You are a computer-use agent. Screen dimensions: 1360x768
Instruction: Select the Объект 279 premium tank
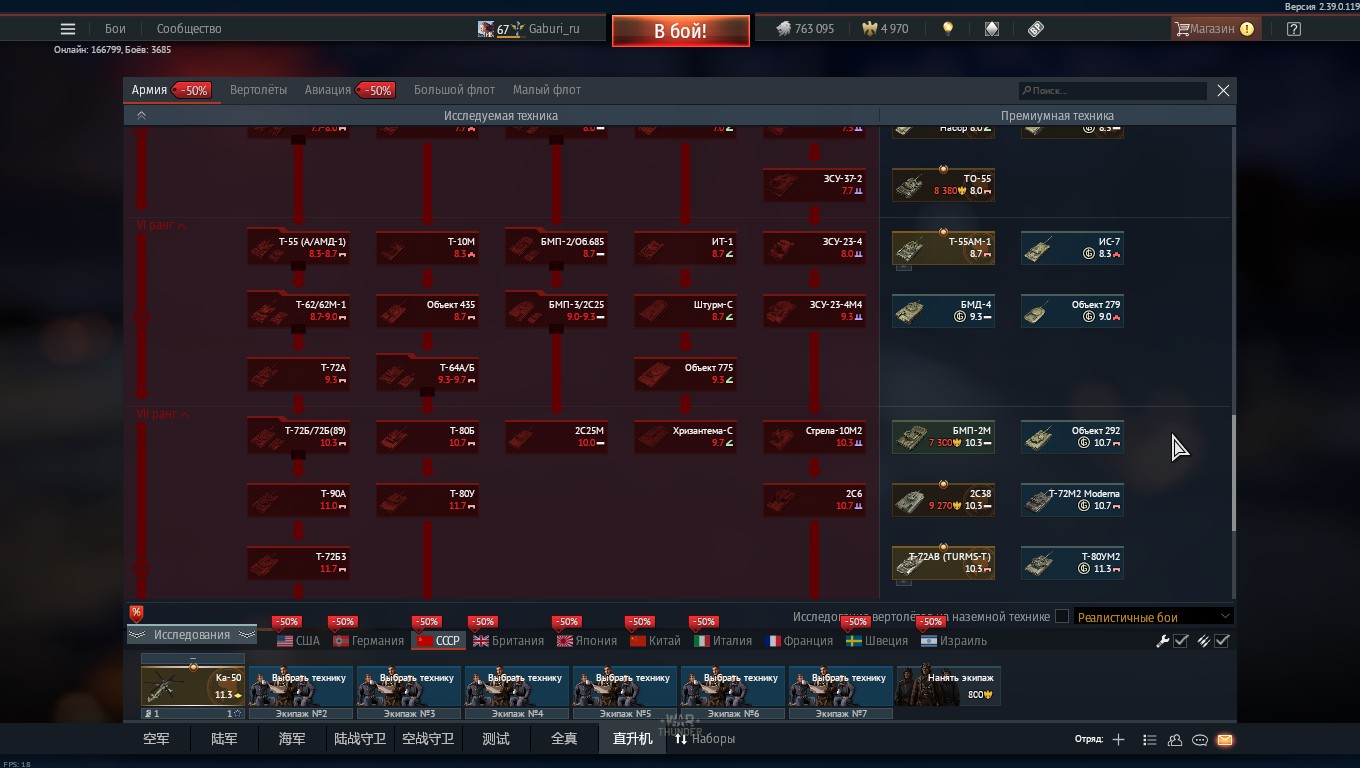pyautogui.click(x=1072, y=311)
